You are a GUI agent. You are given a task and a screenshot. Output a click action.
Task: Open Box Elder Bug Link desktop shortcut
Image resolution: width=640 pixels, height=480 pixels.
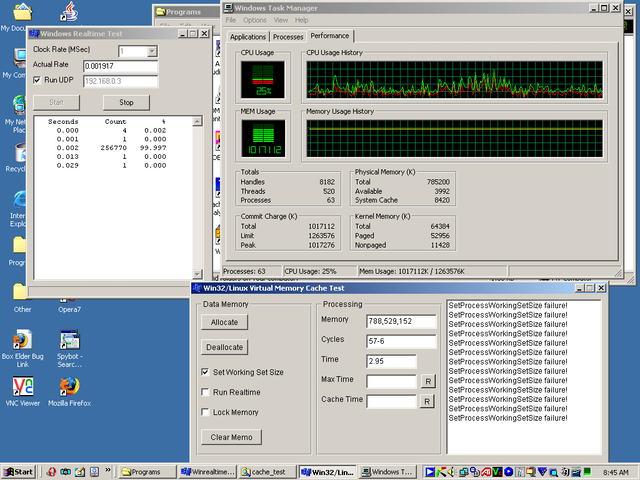pos(22,348)
